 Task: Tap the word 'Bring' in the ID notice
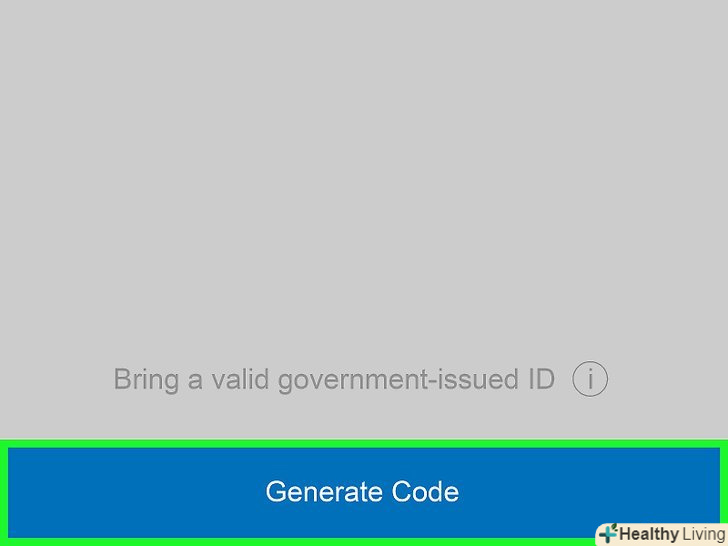tap(146, 380)
